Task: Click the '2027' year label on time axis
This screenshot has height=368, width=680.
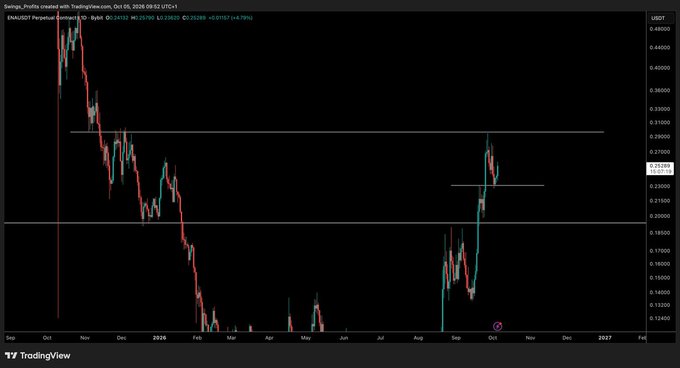Action: click(x=605, y=338)
